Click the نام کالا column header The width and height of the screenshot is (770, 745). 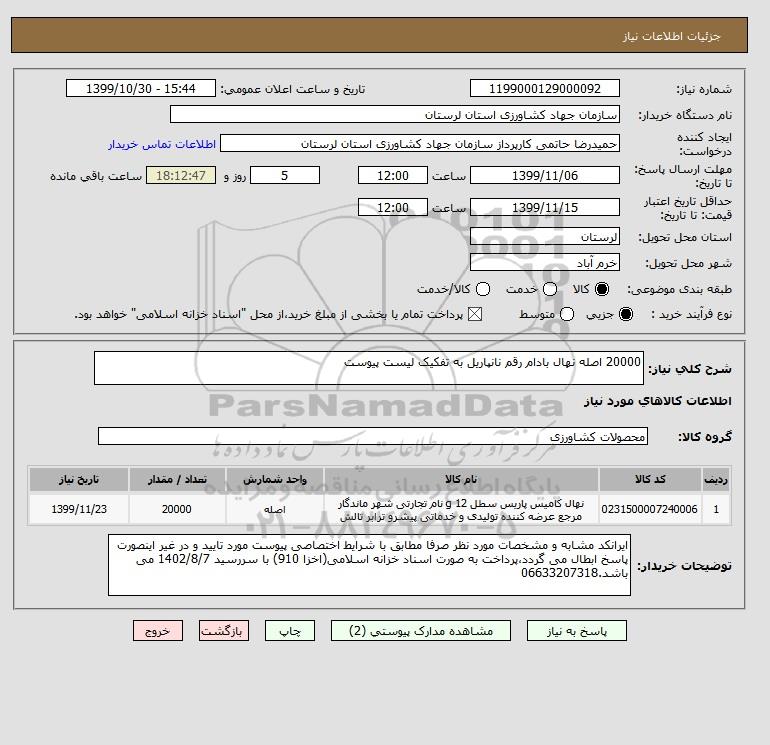(461, 480)
